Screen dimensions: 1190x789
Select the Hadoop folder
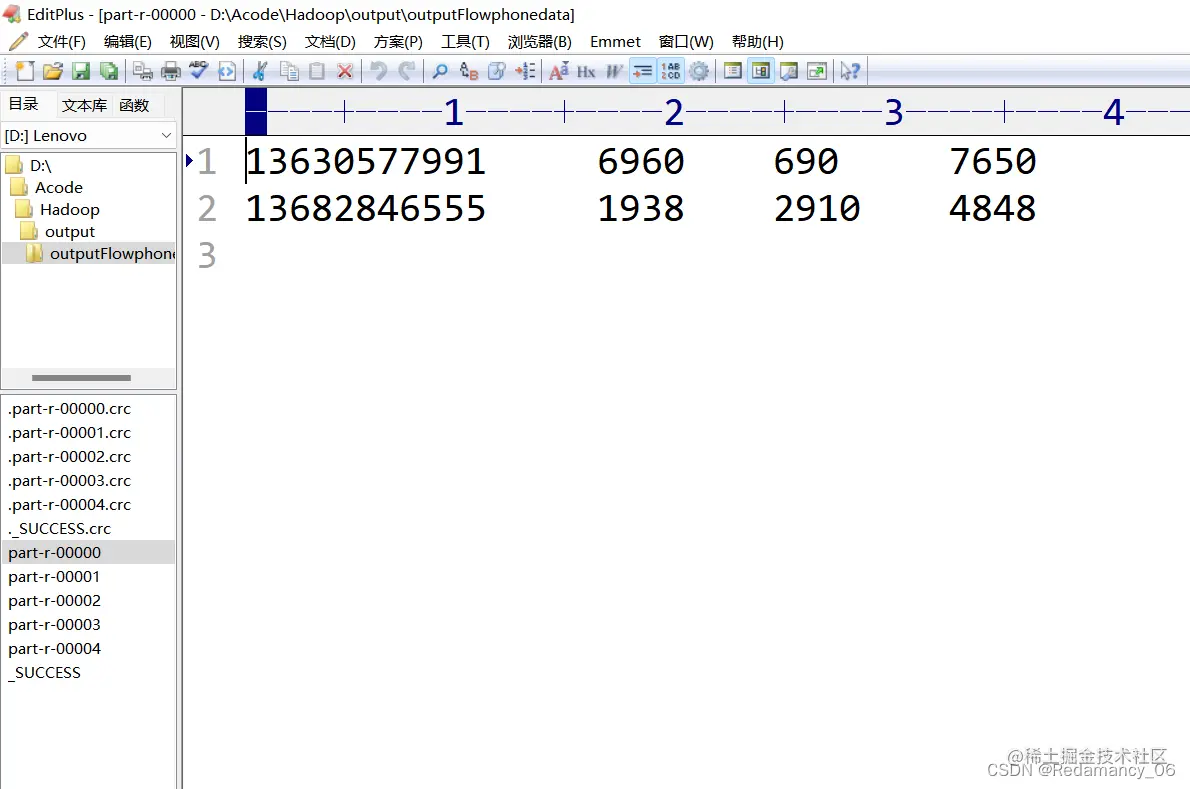tap(69, 209)
